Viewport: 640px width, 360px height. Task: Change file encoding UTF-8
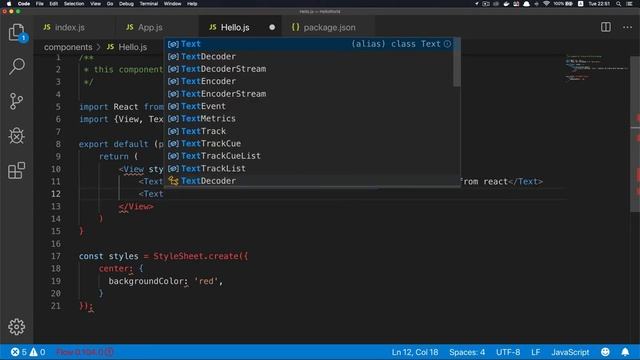click(508, 352)
